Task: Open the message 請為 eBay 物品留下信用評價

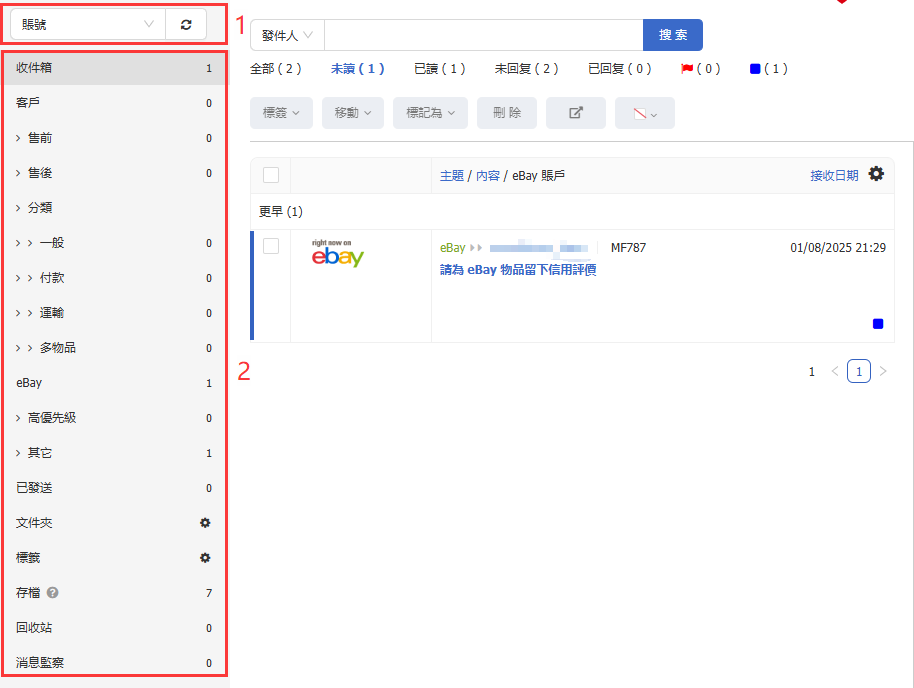Action: tap(518, 270)
